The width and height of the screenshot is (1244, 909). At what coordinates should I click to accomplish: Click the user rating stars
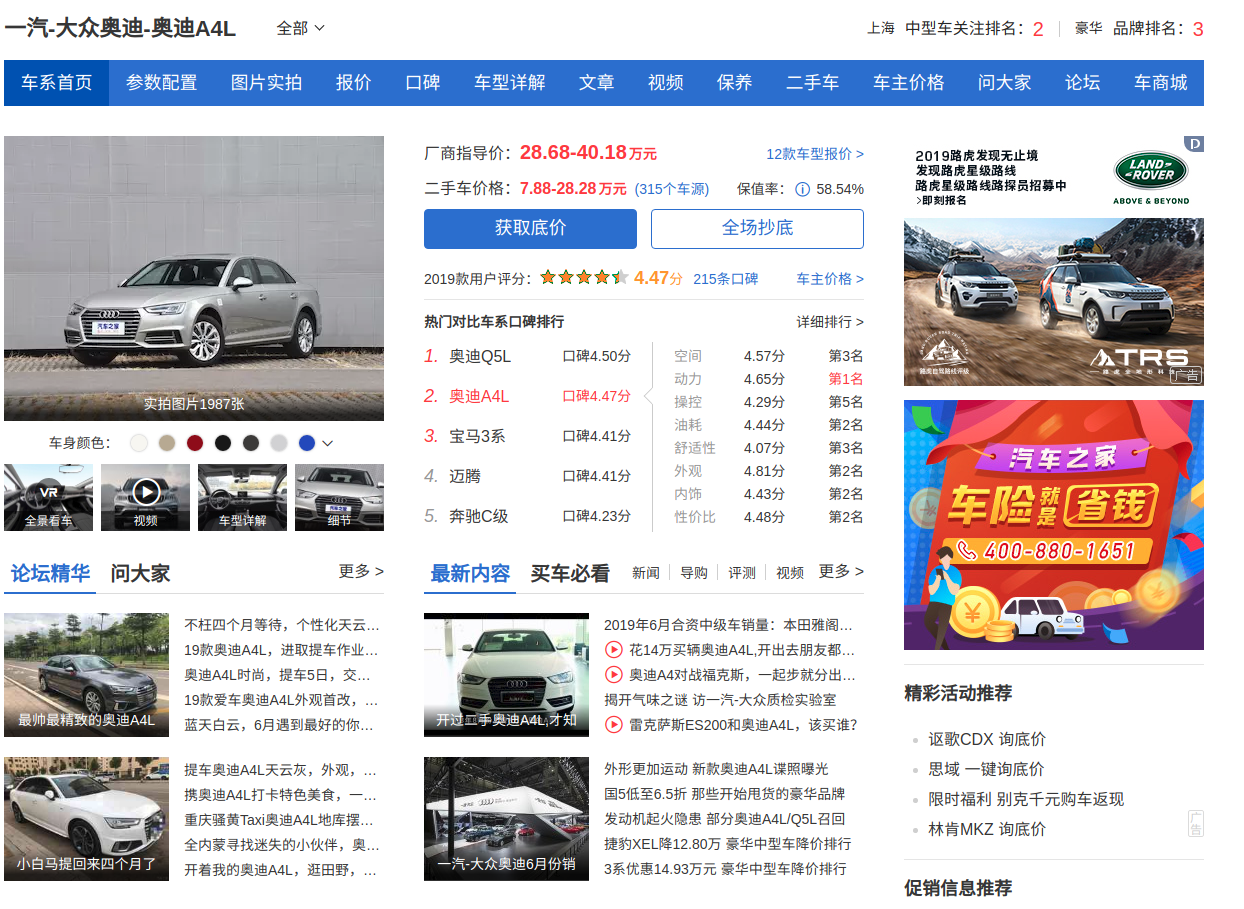tap(584, 278)
